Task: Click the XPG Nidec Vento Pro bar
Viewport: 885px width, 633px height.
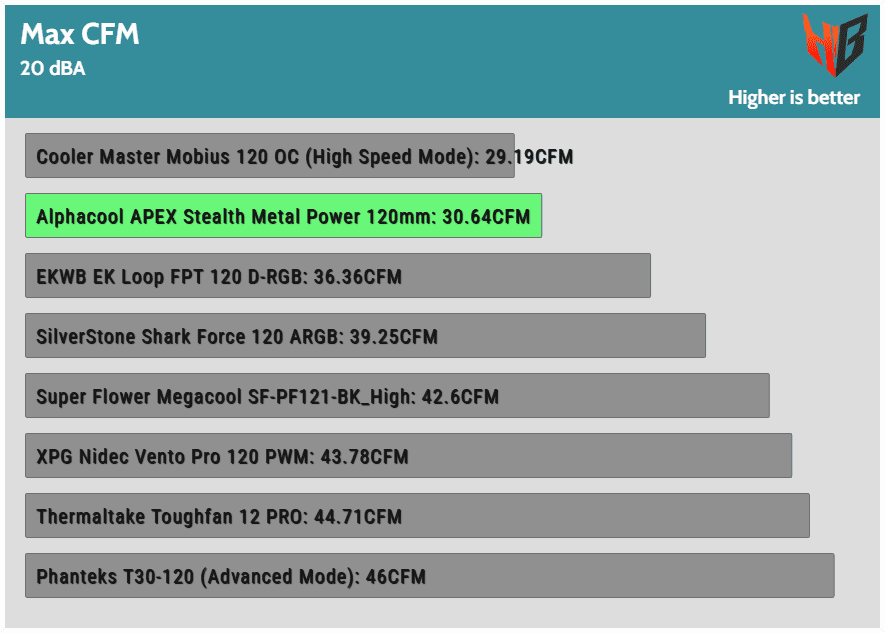Action: click(409, 456)
